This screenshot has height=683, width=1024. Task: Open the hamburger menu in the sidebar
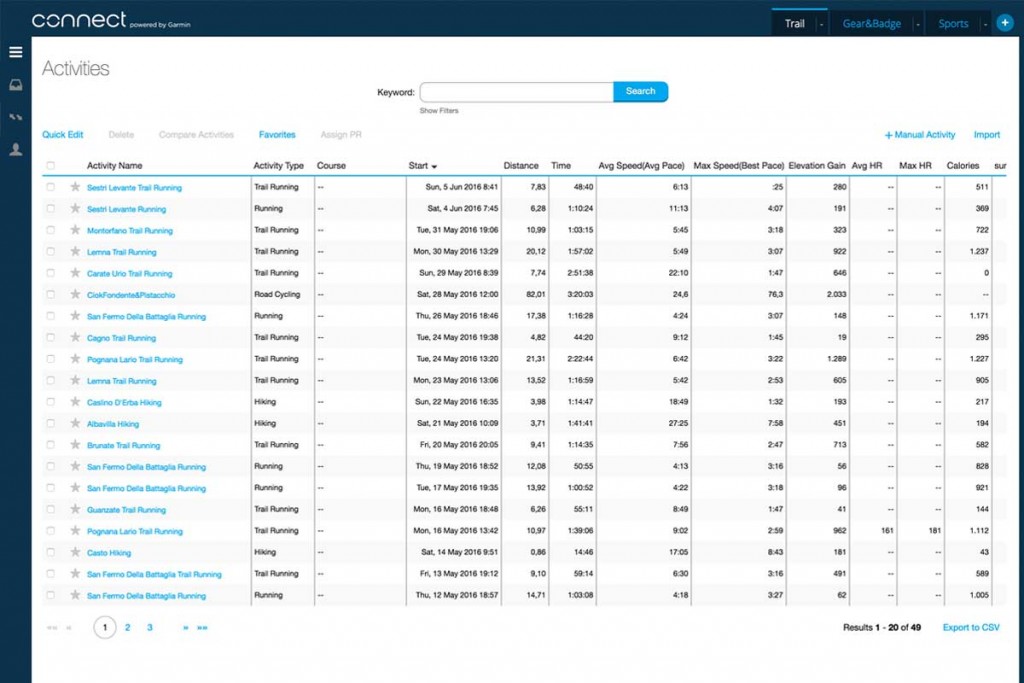click(16, 52)
